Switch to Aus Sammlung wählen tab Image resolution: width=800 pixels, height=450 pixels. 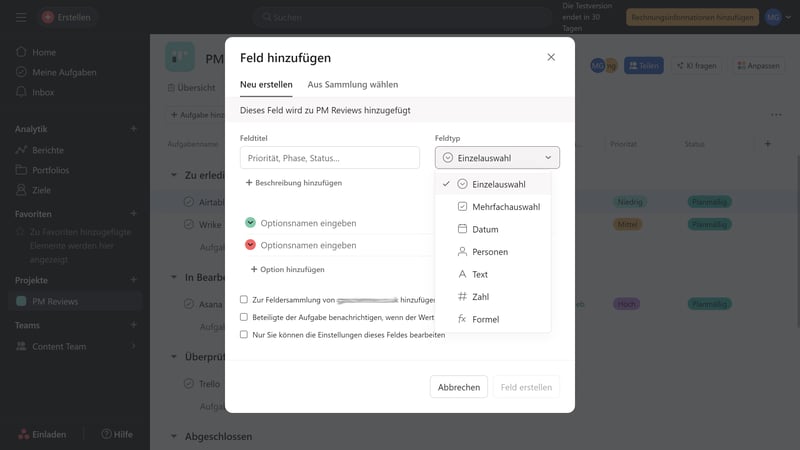[352, 85]
